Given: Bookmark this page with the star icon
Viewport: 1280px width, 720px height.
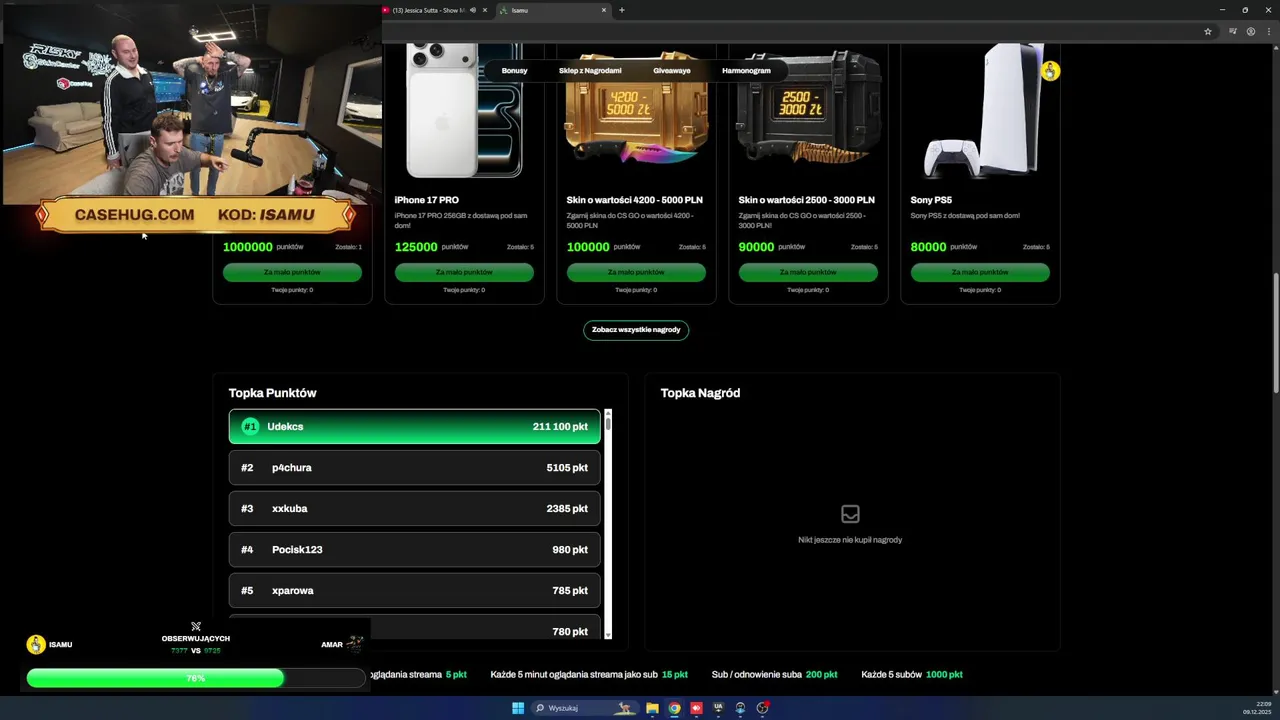Looking at the screenshot, I should point(1208,31).
